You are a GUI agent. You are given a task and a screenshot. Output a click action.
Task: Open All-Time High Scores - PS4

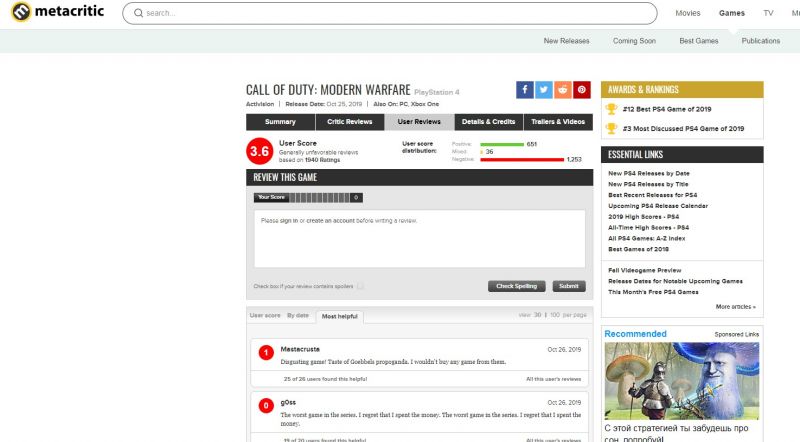point(648,228)
